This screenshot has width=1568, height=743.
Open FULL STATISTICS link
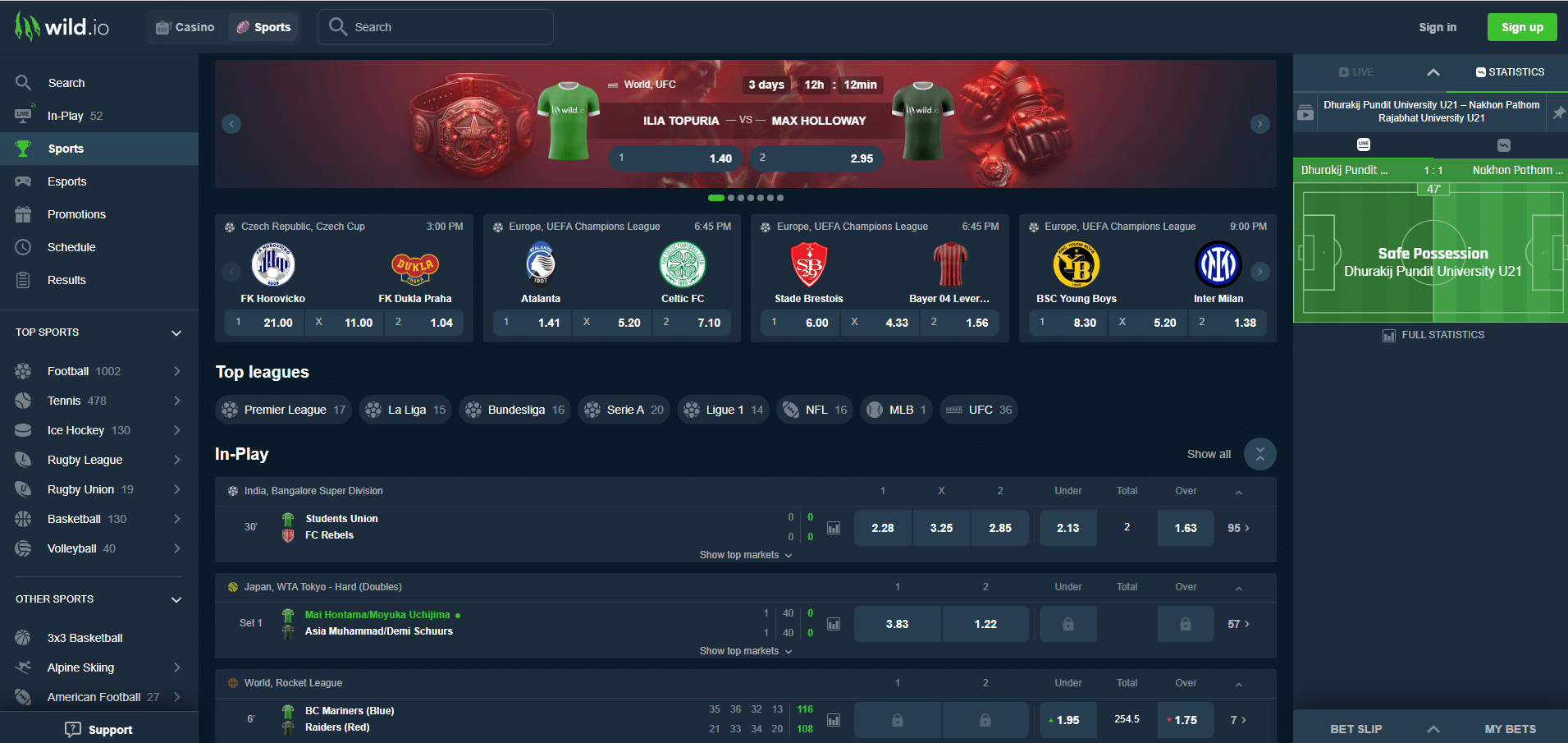(1433, 335)
